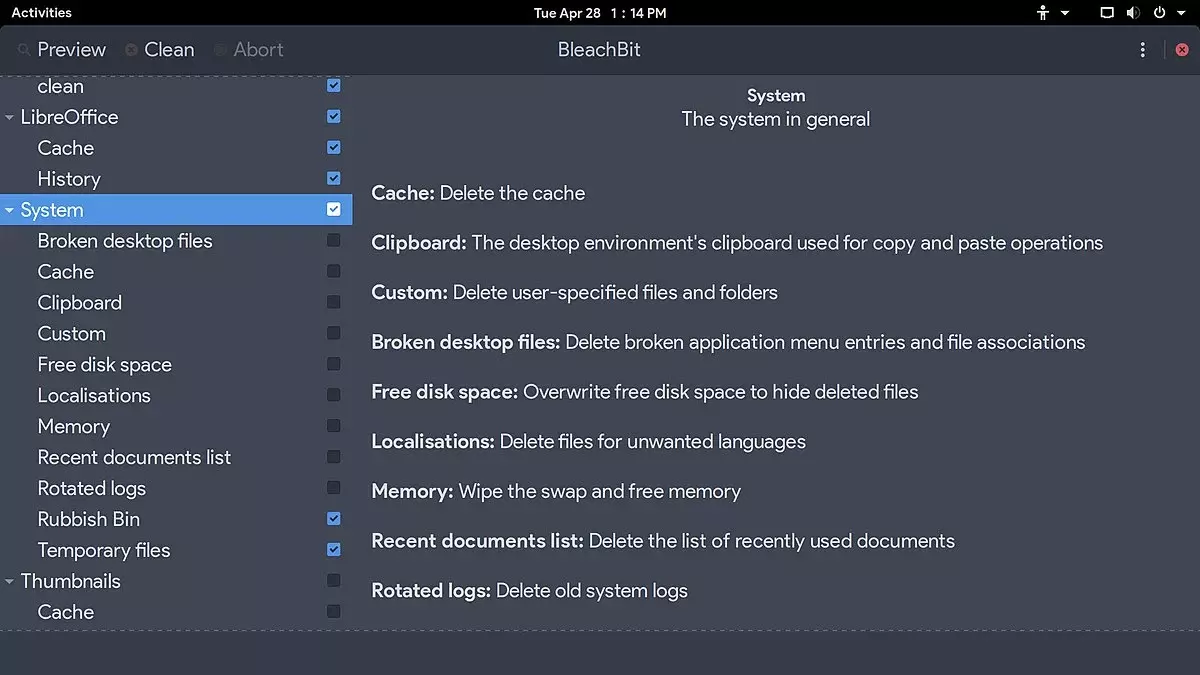The image size is (1200, 675).
Task: Collapse the LibreOffice tree group
Action: click(x=9, y=118)
